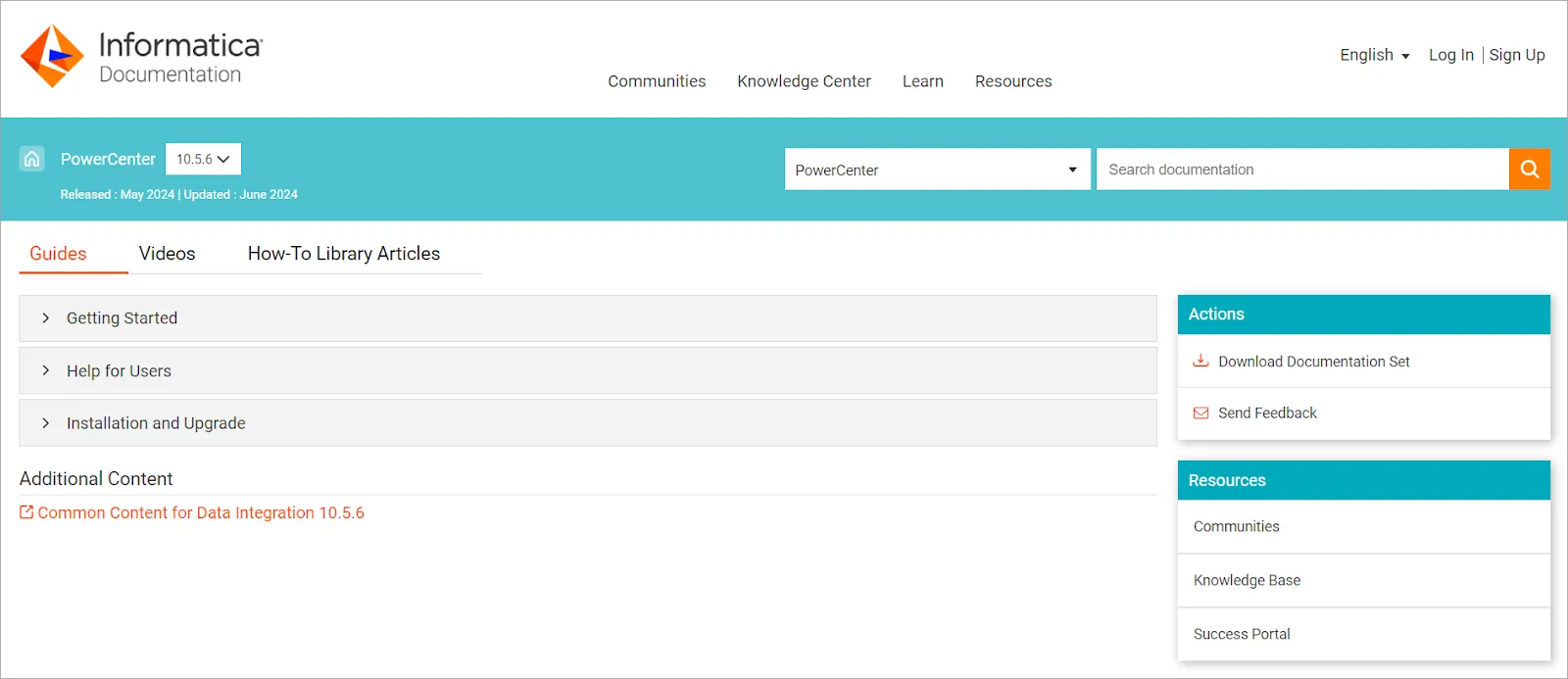
Task: Open the 10.5.6 version dropdown
Action: coord(203,159)
